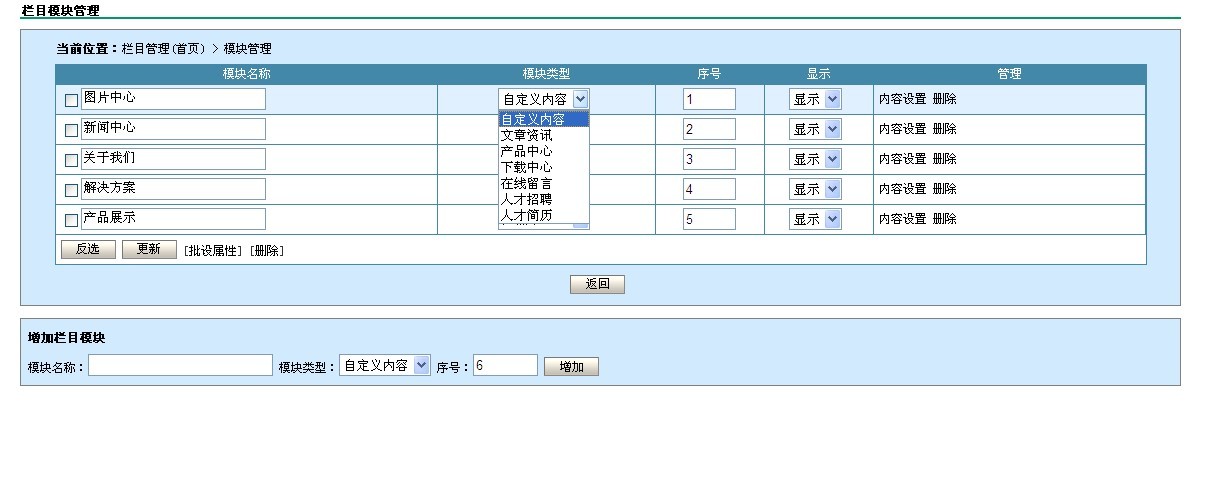Choose 人才招聘 from the type list
This screenshot has width=1209, height=485.
coord(526,199)
